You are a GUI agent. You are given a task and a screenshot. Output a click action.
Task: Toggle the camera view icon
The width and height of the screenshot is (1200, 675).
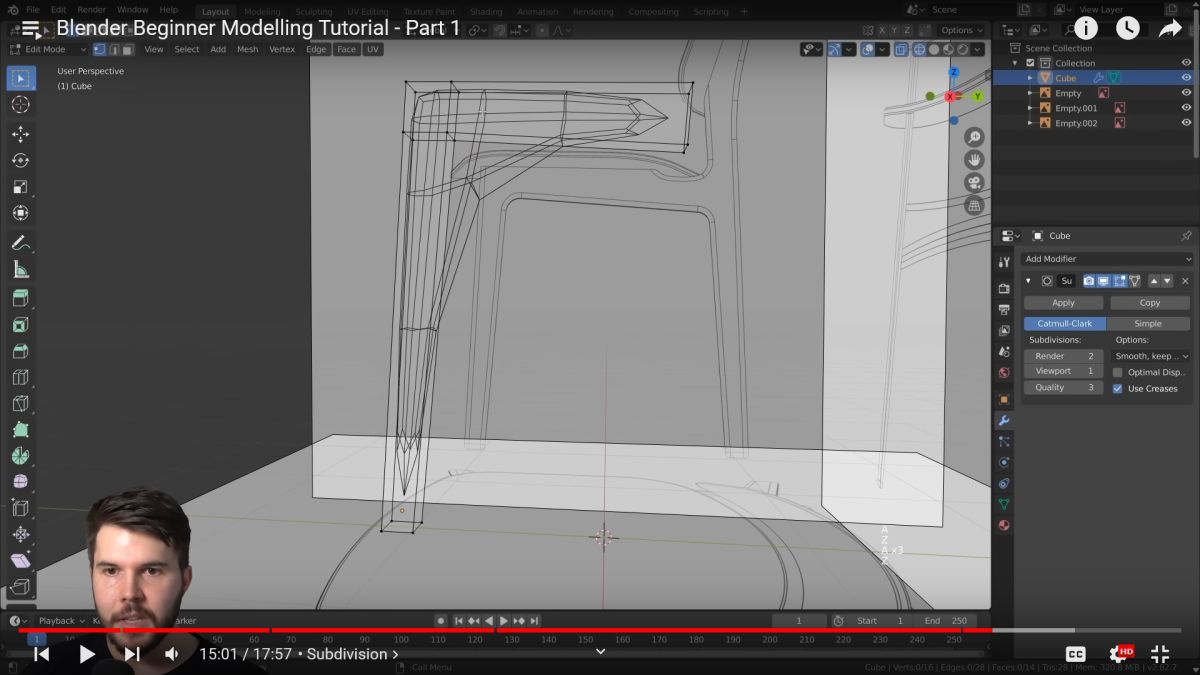click(x=974, y=183)
